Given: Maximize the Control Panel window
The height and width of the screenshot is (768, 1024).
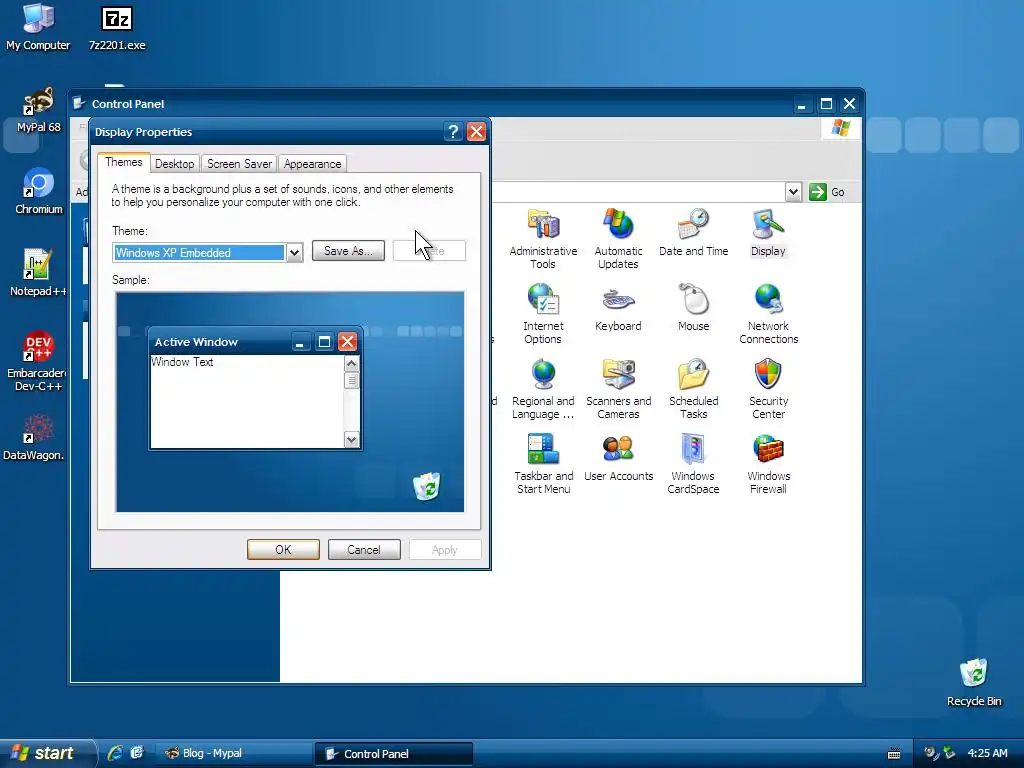Looking at the screenshot, I should (826, 104).
